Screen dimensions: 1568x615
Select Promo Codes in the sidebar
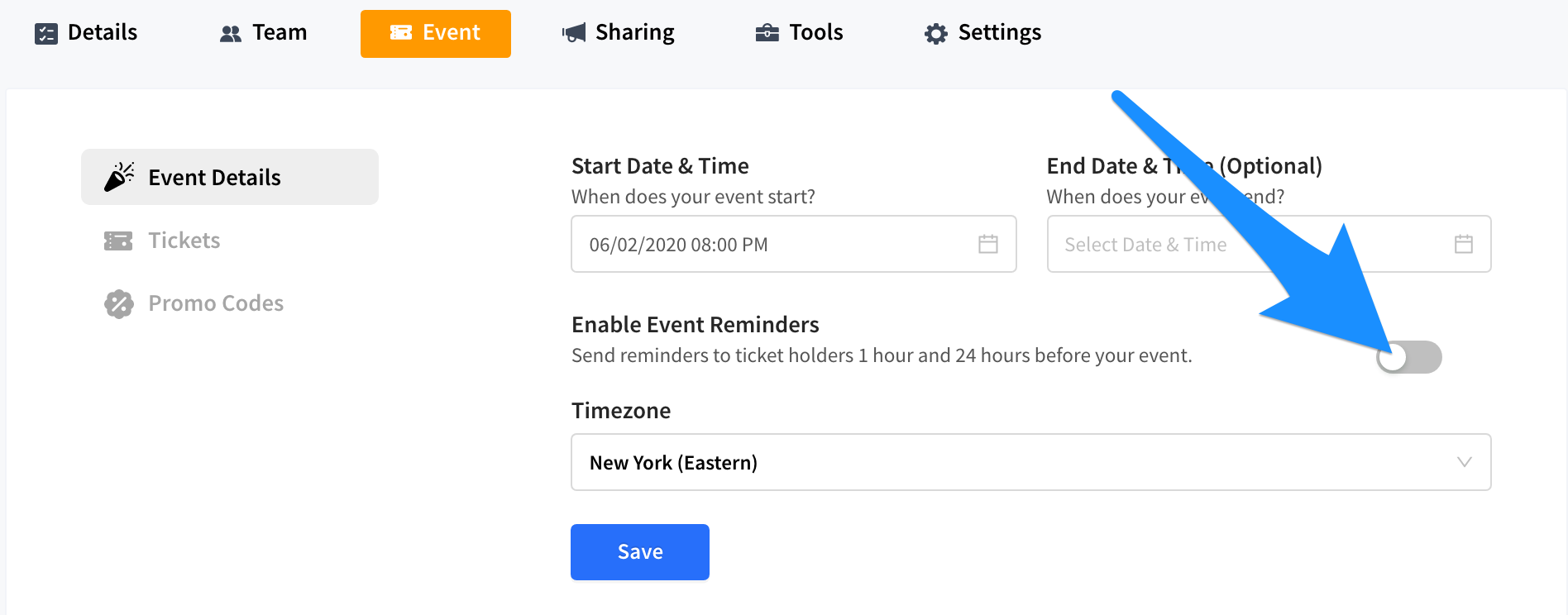[216, 303]
